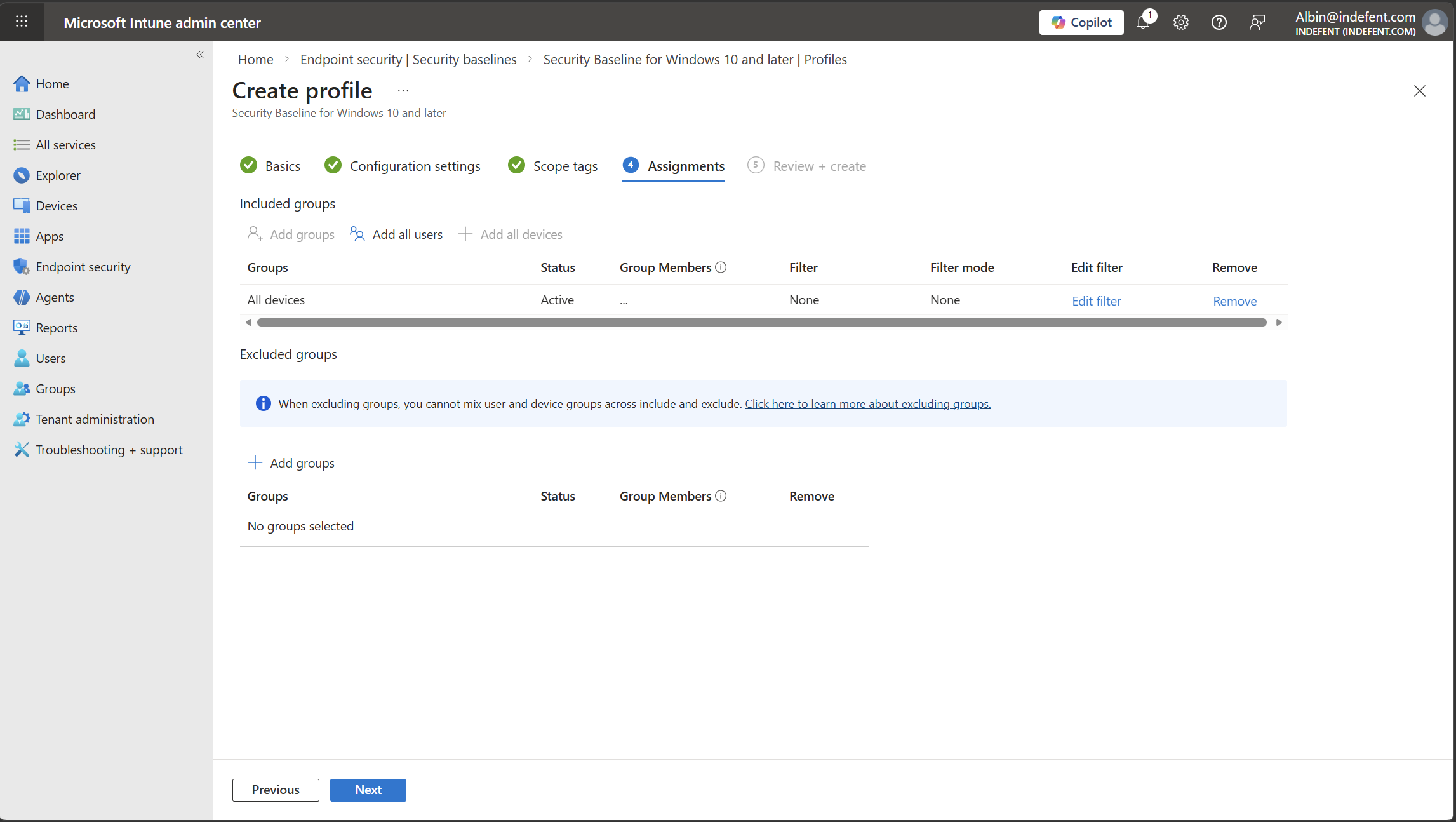Open the feedback icon in header

[x=1257, y=22]
